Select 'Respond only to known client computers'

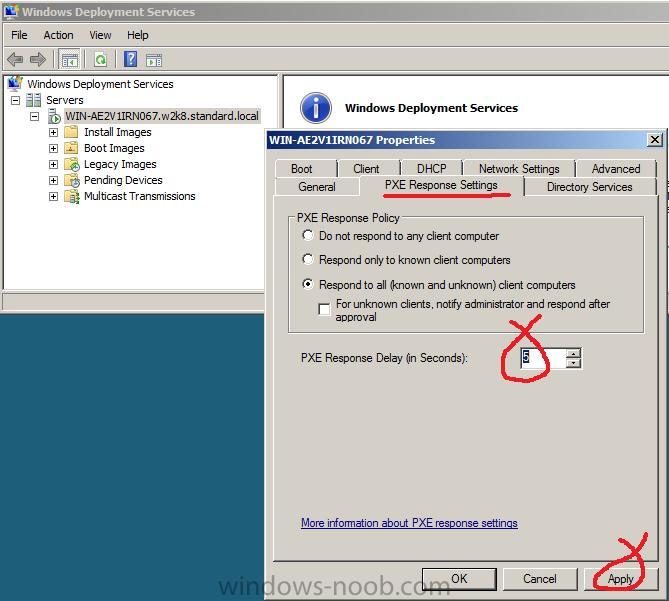[x=308, y=259]
